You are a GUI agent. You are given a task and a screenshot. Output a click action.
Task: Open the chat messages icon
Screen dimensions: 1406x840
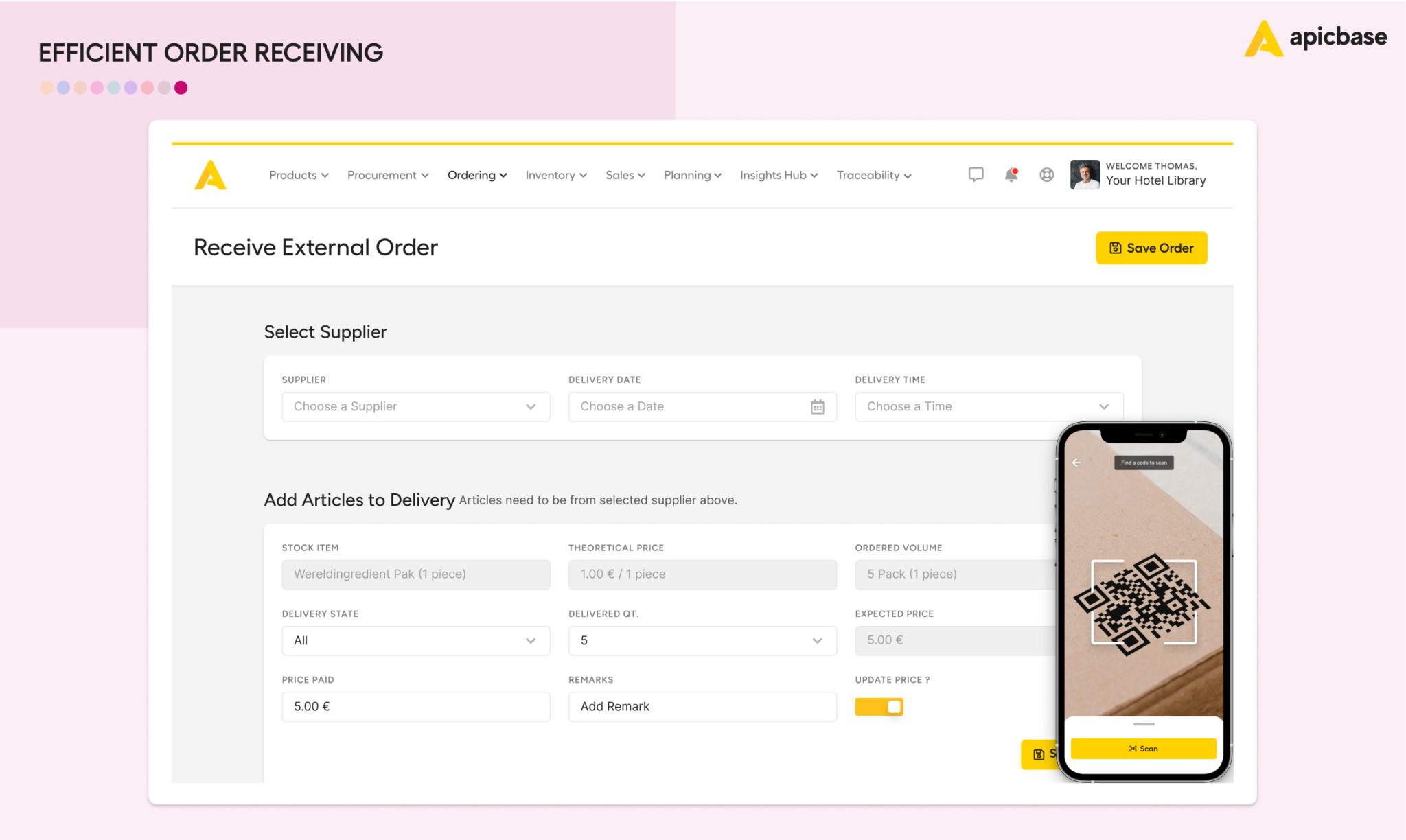(x=976, y=175)
